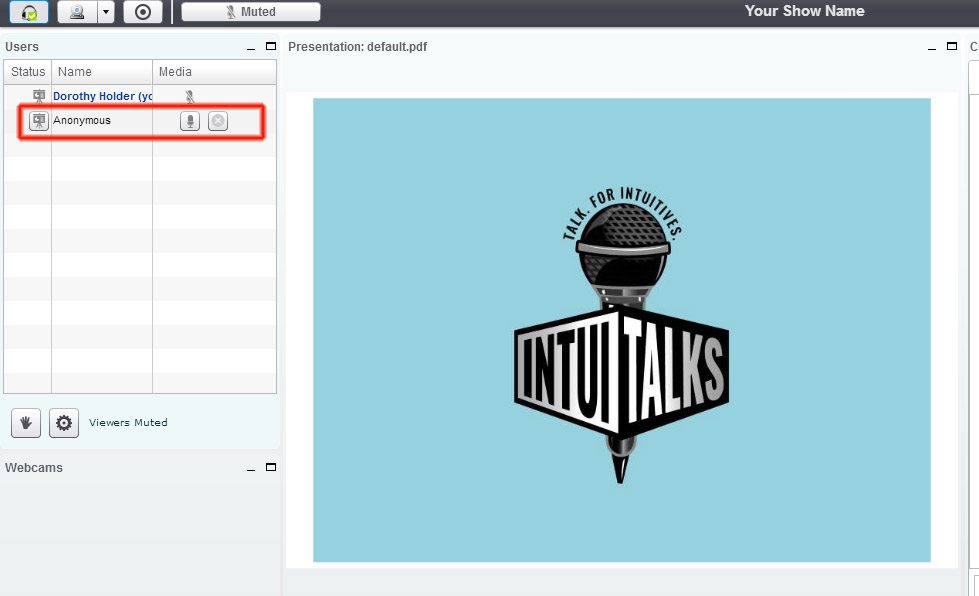The width and height of the screenshot is (979, 596).
Task: Click the IntuiTalks presentation slide
Action: point(622,330)
